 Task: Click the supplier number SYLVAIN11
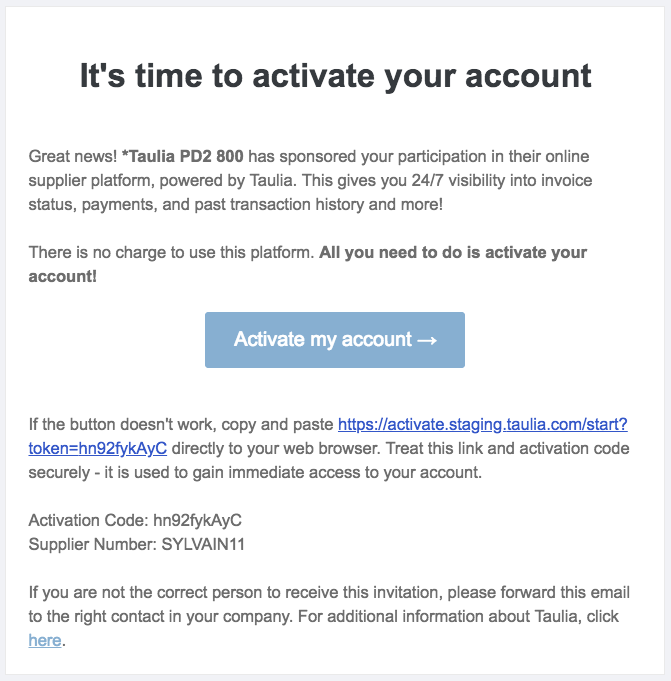tap(203, 544)
